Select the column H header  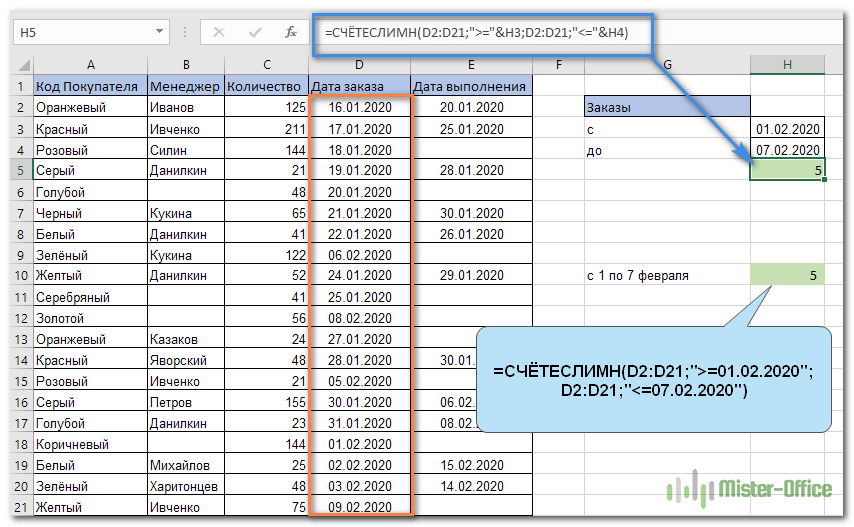[x=787, y=65]
